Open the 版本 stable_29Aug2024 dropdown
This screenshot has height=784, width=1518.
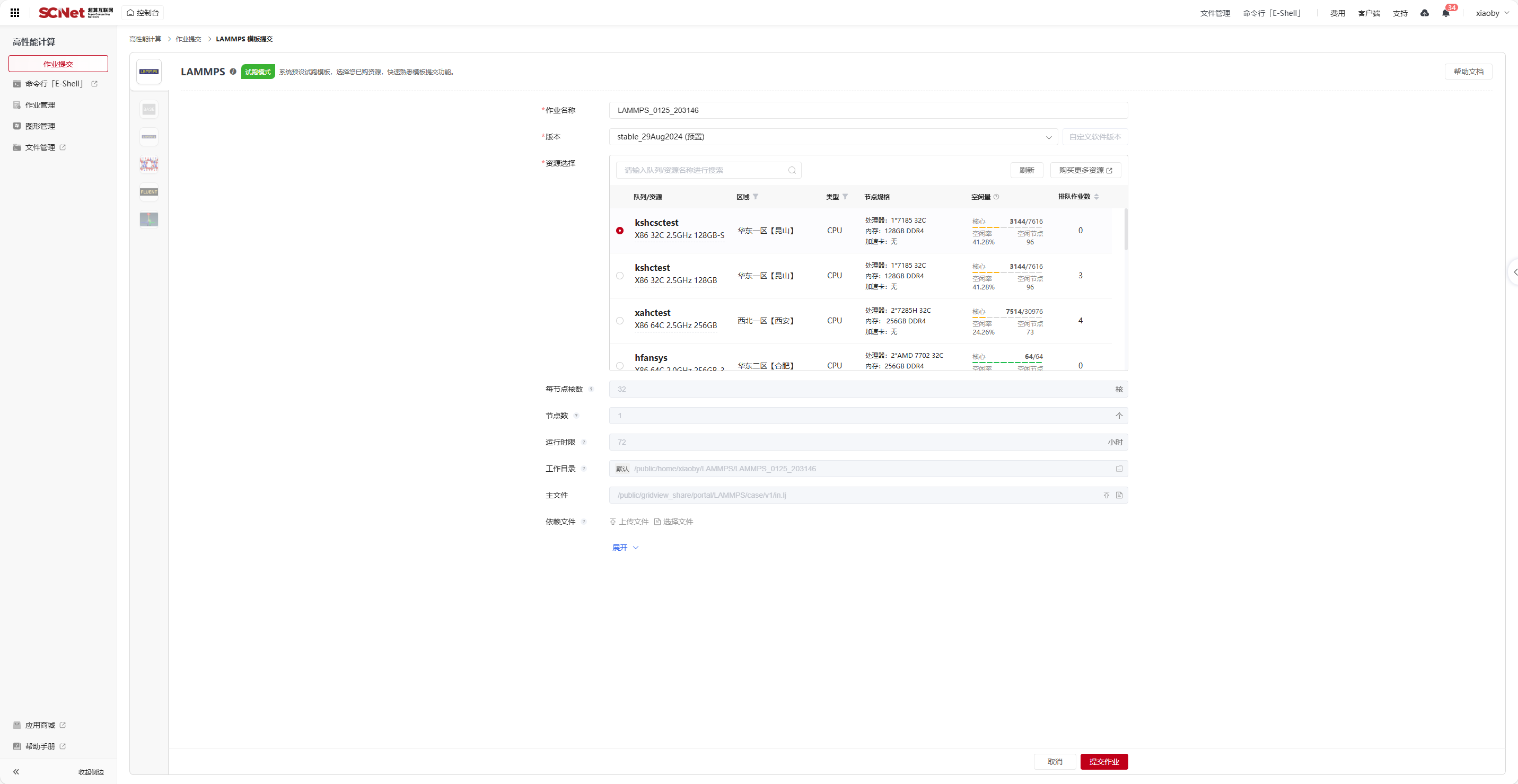click(x=833, y=137)
